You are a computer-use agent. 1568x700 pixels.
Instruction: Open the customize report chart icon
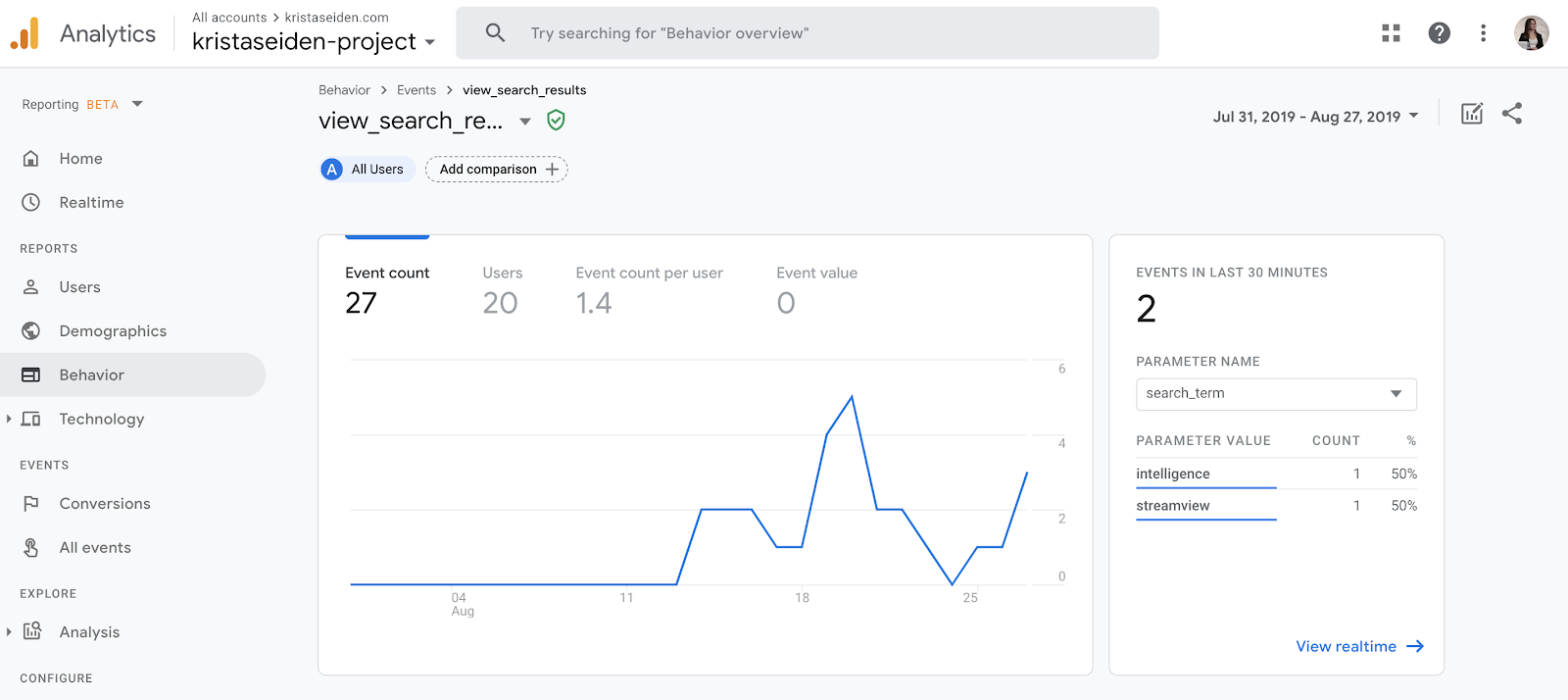1471,114
